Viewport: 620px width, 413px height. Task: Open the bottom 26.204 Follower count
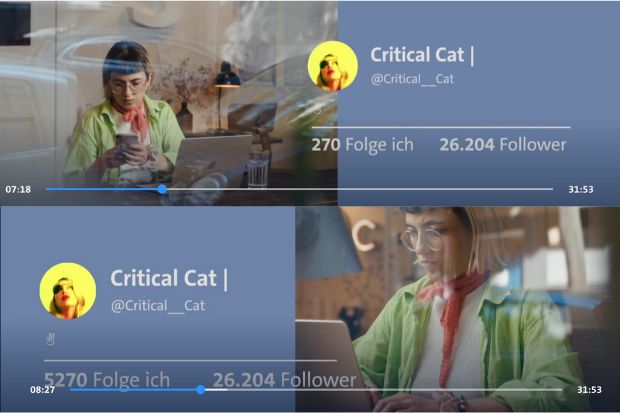pyautogui.click(x=284, y=380)
